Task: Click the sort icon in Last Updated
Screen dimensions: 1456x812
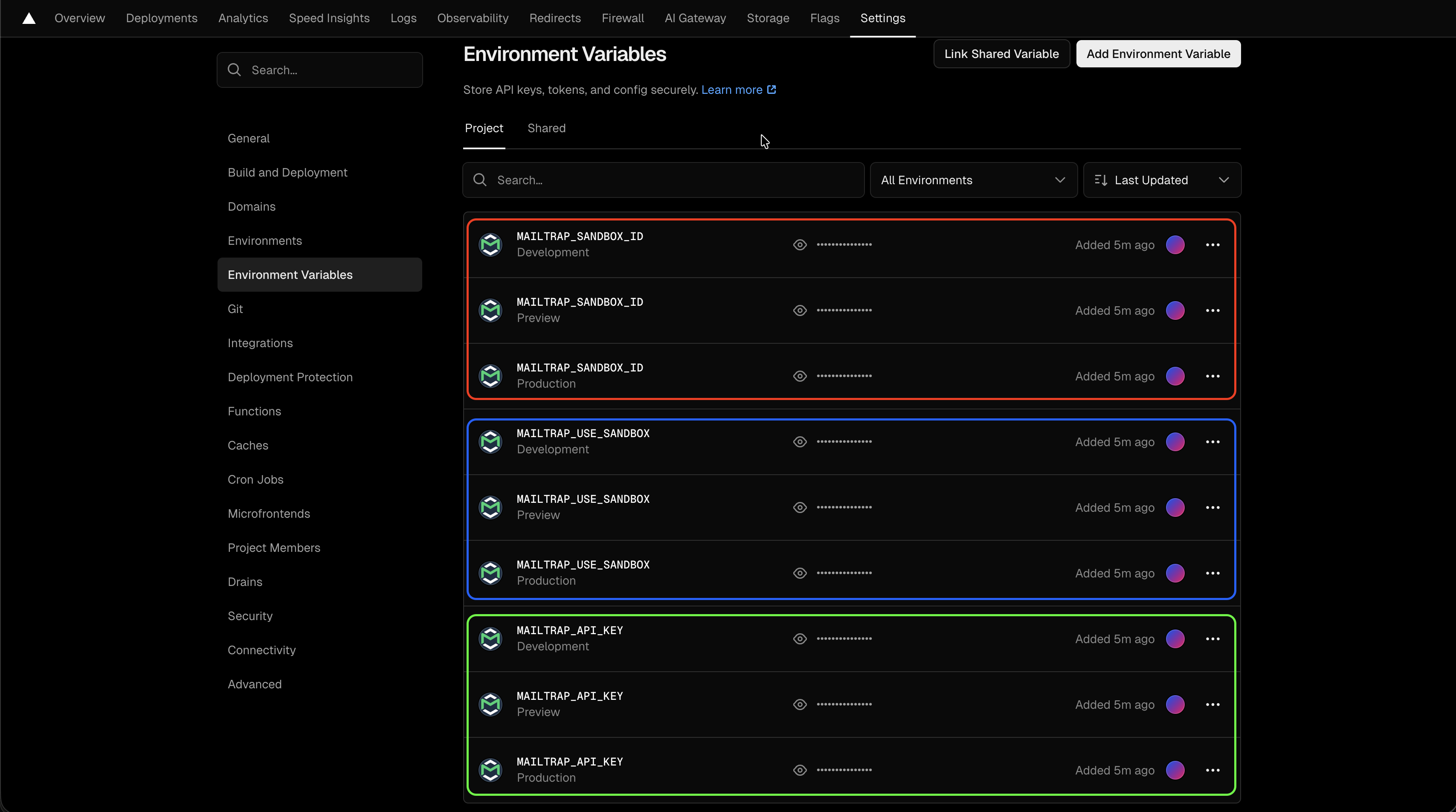Action: pyautogui.click(x=1100, y=180)
